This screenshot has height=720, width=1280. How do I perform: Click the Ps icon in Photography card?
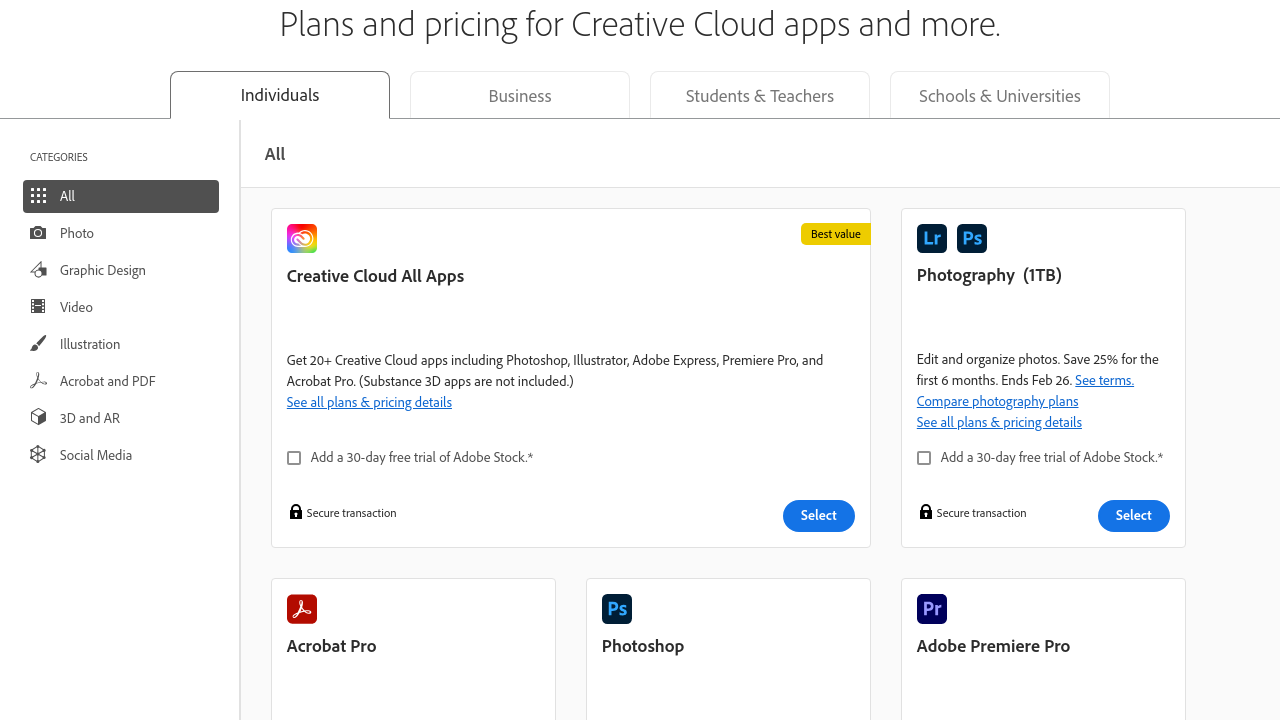[x=972, y=239]
